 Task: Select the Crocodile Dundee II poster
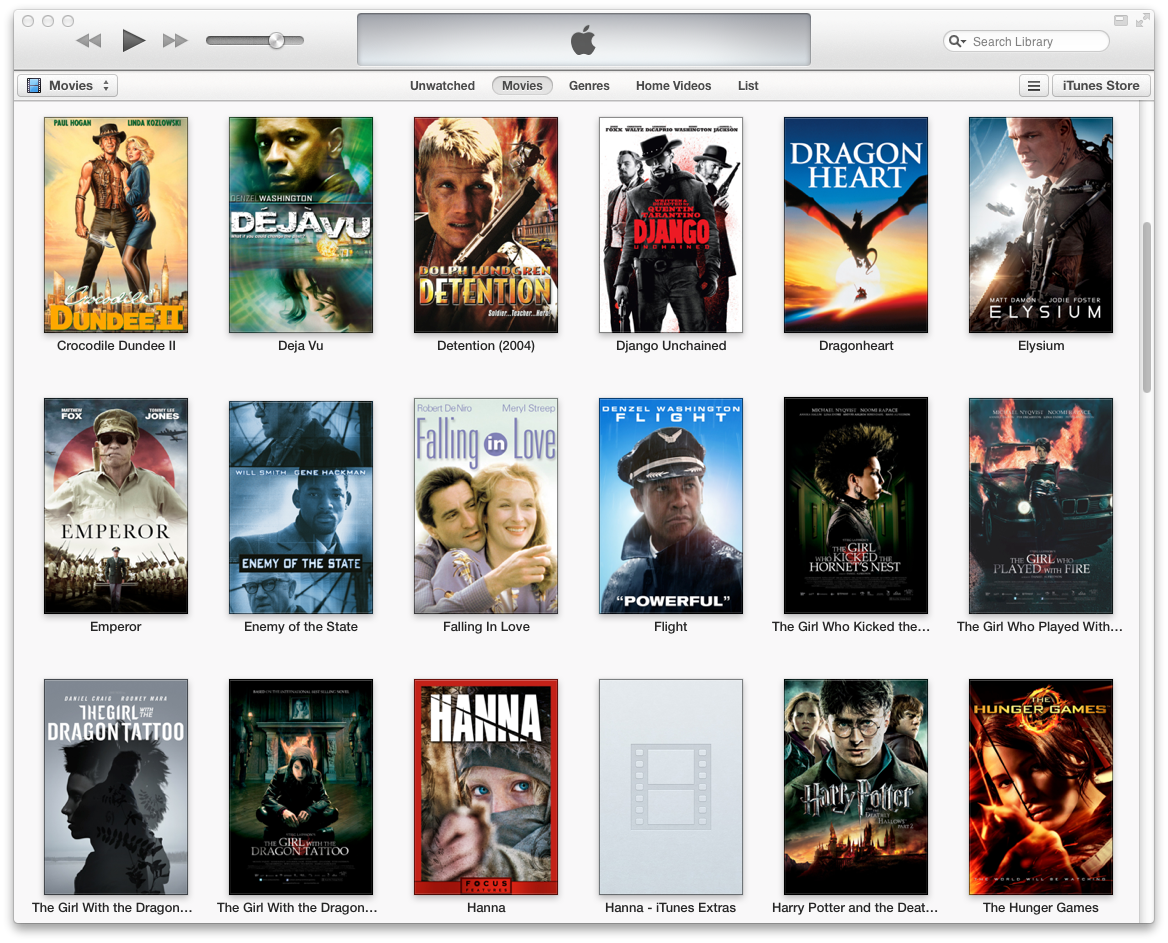coord(116,225)
